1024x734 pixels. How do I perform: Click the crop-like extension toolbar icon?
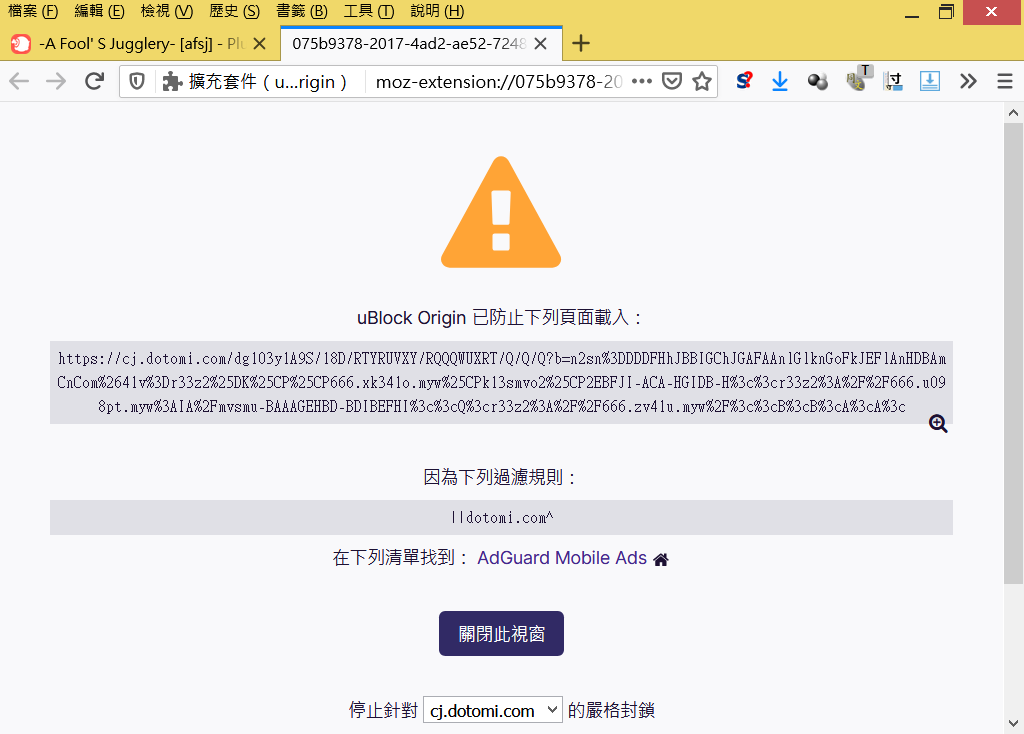[x=893, y=82]
